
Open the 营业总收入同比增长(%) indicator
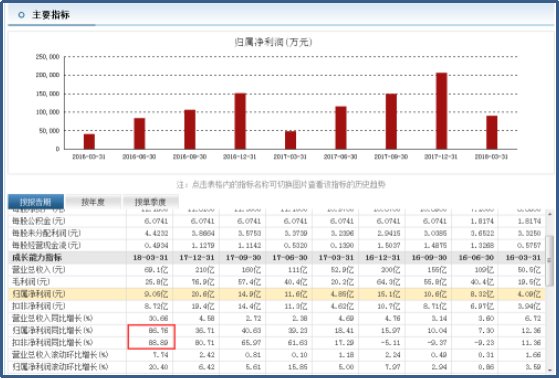(52, 318)
